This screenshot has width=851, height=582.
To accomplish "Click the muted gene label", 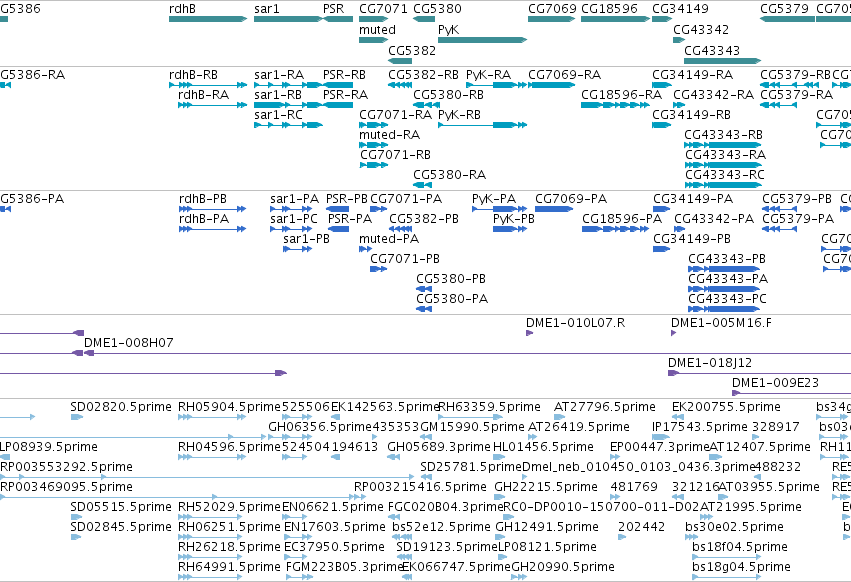I will (377, 30).
